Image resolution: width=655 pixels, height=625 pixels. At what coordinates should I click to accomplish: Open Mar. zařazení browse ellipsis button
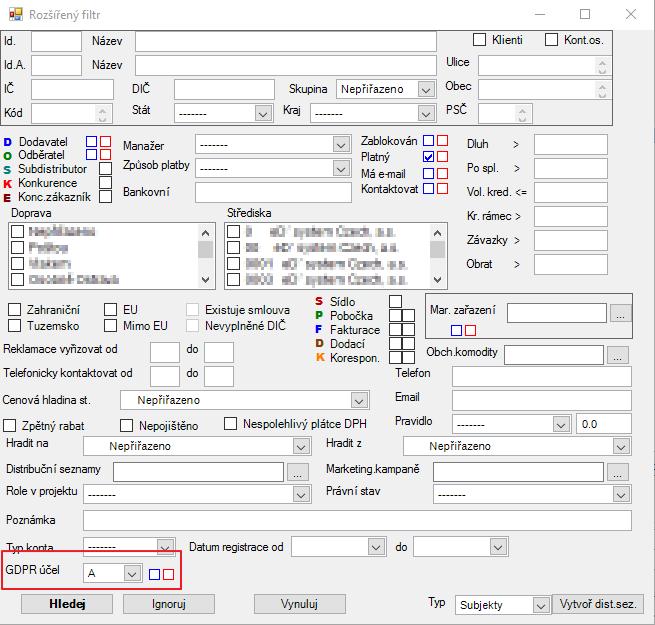point(620,313)
